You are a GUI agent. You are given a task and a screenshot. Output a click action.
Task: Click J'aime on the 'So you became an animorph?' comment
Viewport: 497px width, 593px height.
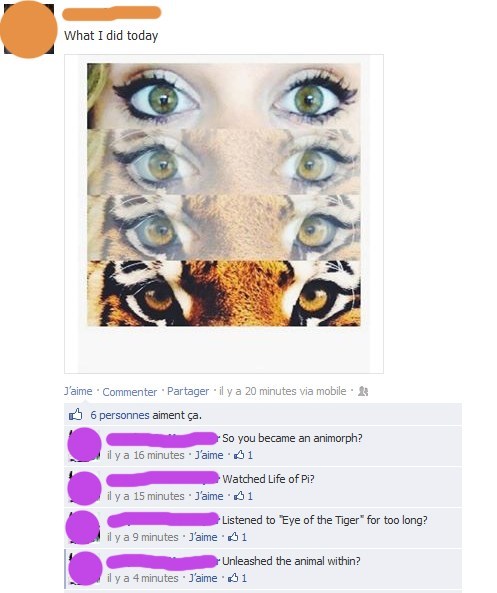tap(209, 455)
